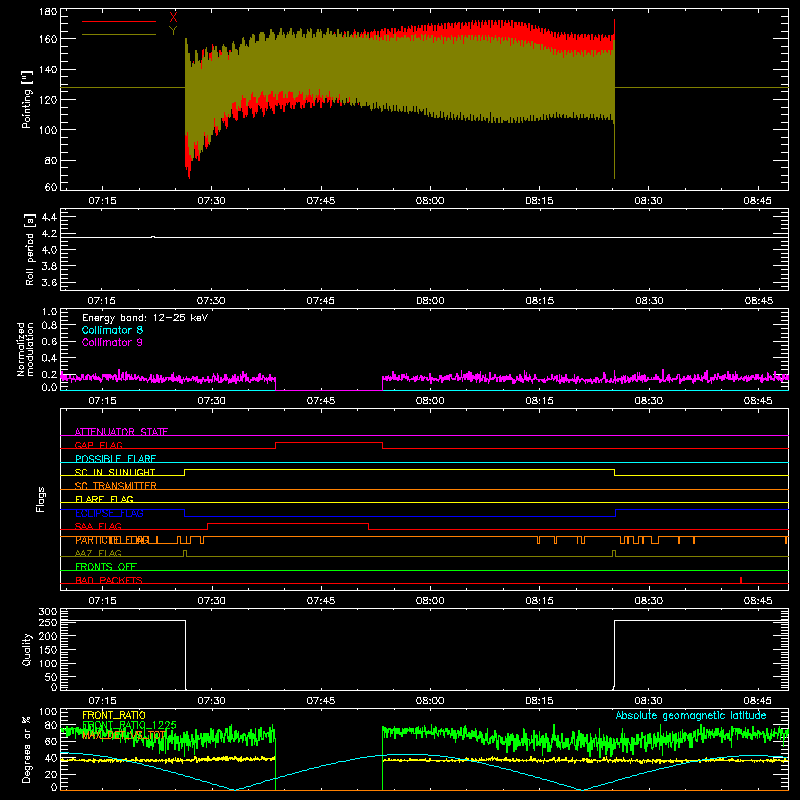This screenshot has height=800, width=800.
Task: Click the 1.0 value on modulation axis
Action: coord(49,312)
